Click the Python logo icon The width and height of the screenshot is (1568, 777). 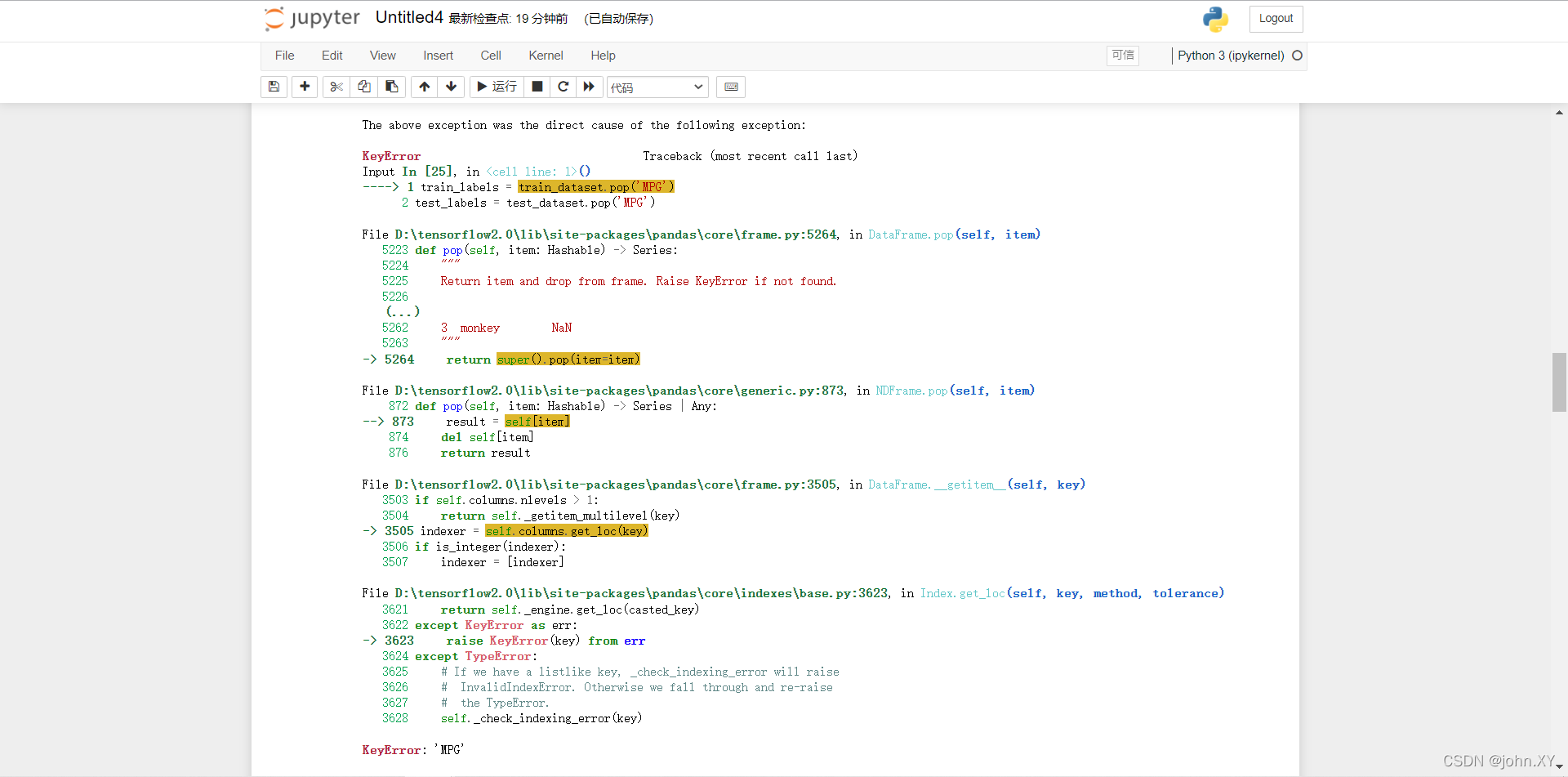[1215, 19]
